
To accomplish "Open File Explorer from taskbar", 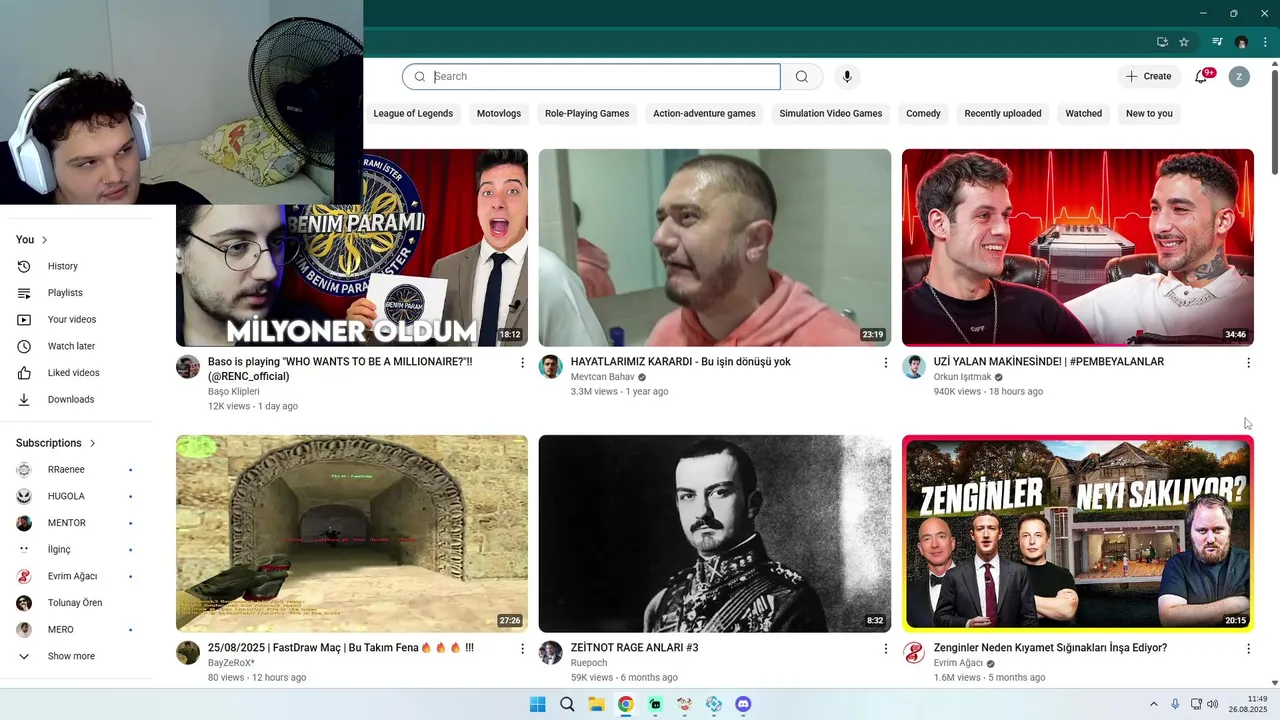I will (x=596, y=704).
